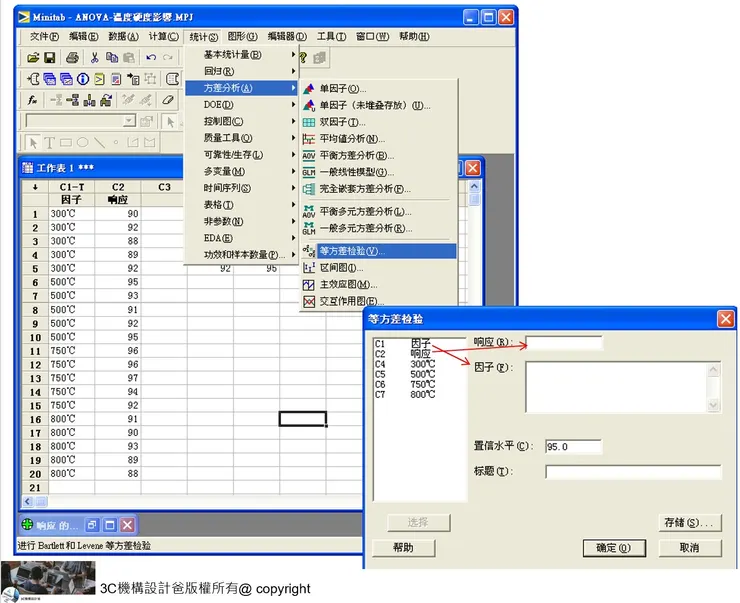The image size is (740, 603).
Task: Choose 主效应图(M)... menu entry
Action: pyautogui.click(x=379, y=285)
